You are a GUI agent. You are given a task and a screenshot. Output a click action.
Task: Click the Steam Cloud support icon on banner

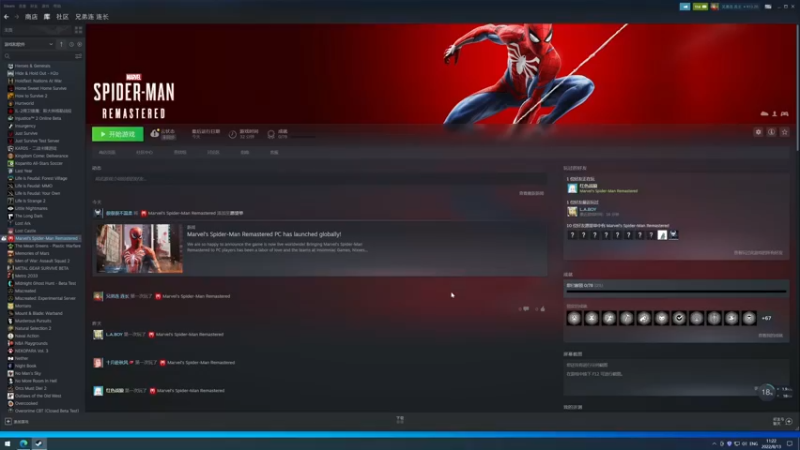(x=764, y=114)
